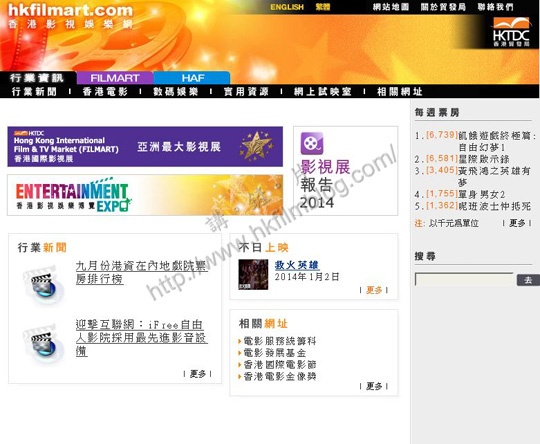The image size is (540, 444).
Task: Open box office entry 饑餓遊戲終極篇
Action: (497, 141)
